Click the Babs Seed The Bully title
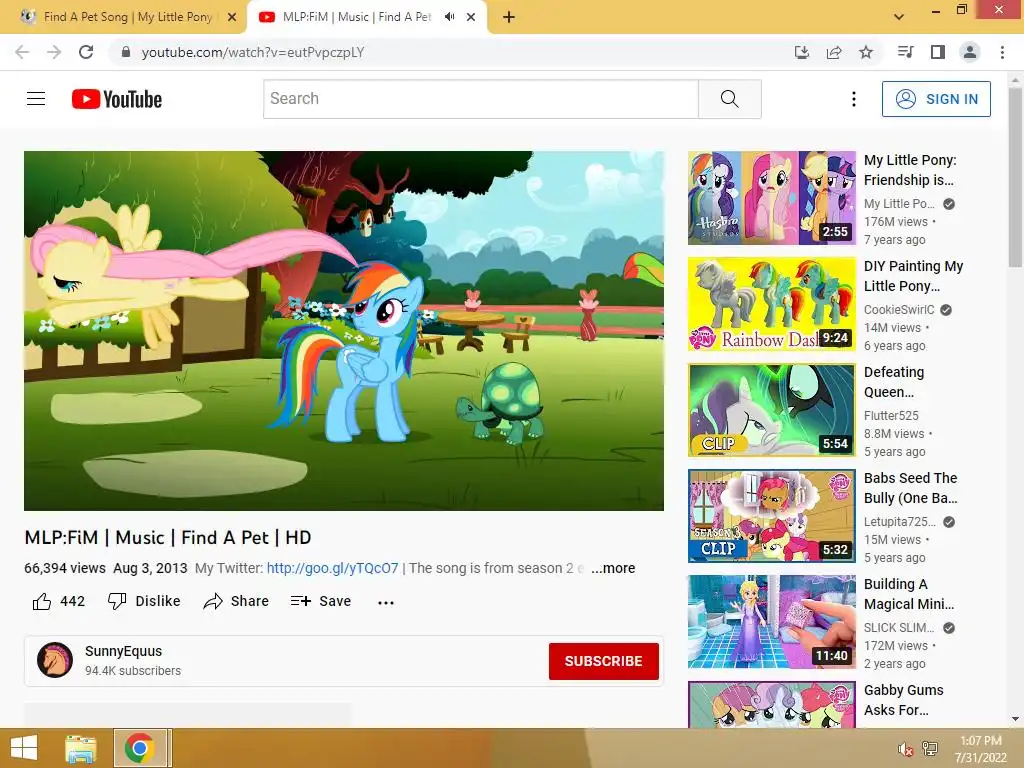The image size is (1024, 768). [x=910, y=488]
